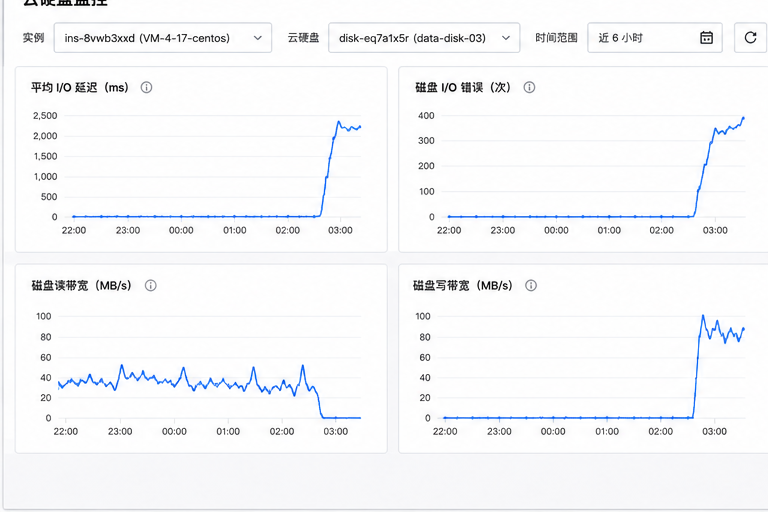Click the 03:00 tick on read bandwidth chart
768x512 pixels.
[x=336, y=432]
